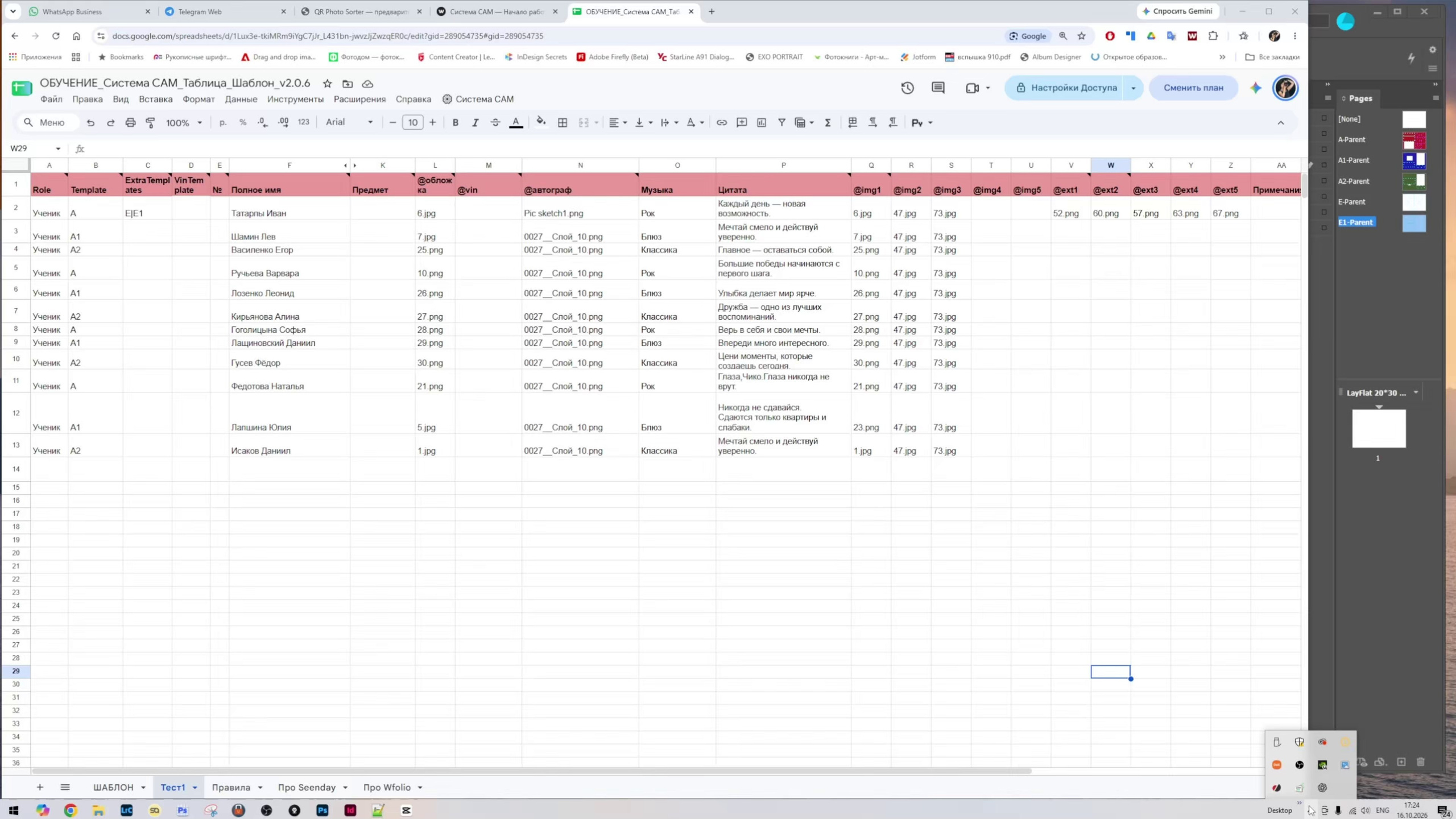Switch to the Правила sheet tab
The image size is (1456, 819).
231,788
